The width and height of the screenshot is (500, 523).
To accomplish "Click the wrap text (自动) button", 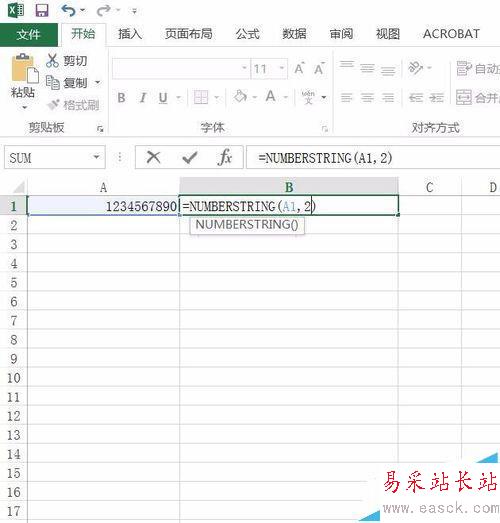I will tap(478, 69).
